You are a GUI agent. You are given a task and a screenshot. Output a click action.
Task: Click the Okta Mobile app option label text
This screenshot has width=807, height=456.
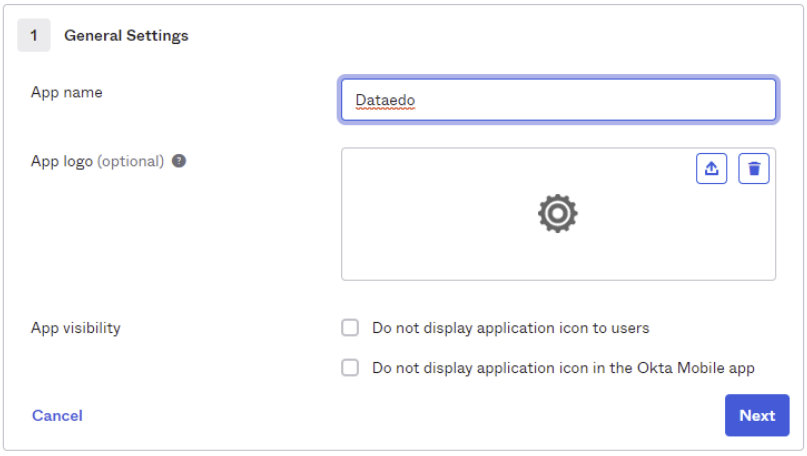click(562, 368)
